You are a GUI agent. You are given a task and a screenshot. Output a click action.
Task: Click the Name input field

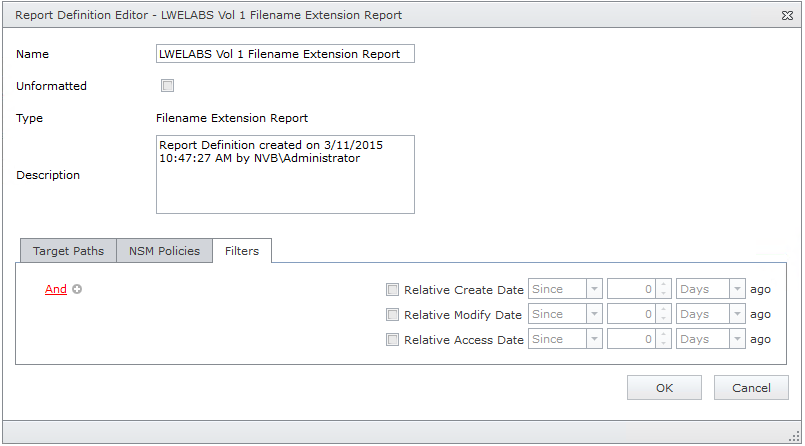coord(285,54)
